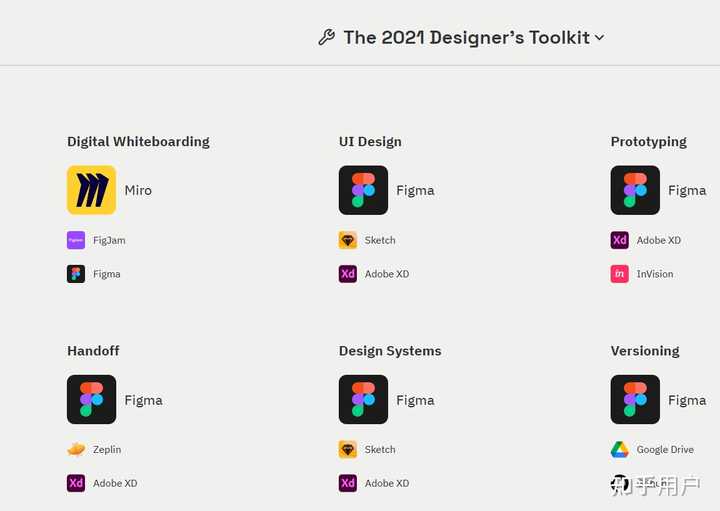
Task: Expand the 2021 Designer's Toolkit chevron
Action: click(x=600, y=38)
